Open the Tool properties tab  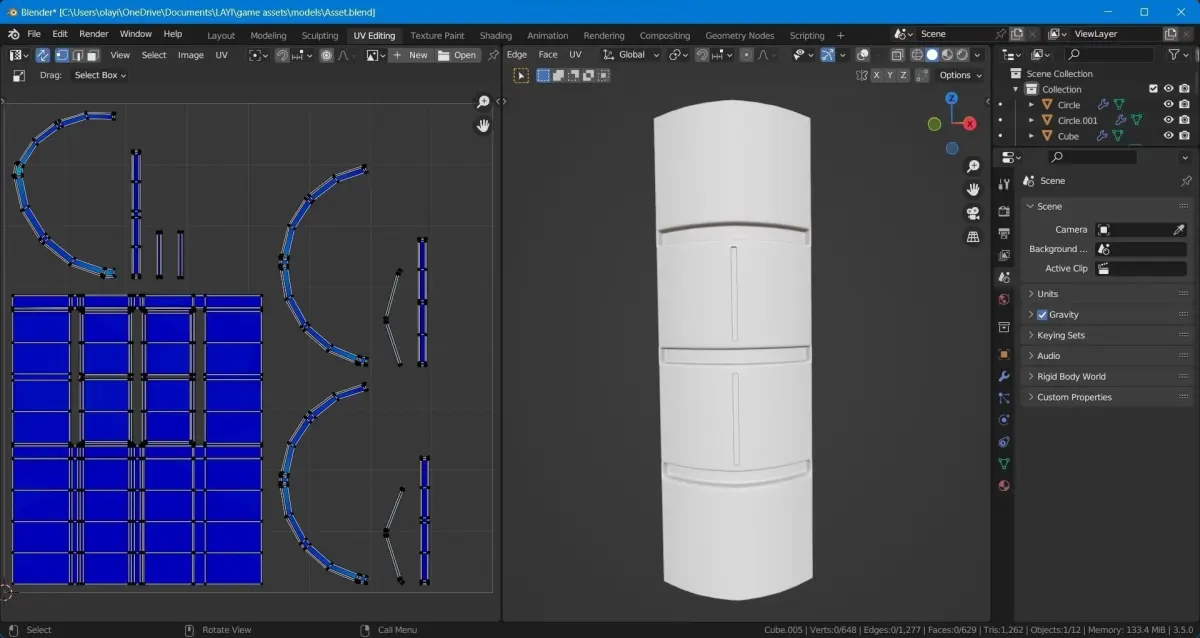(1004, 184)
